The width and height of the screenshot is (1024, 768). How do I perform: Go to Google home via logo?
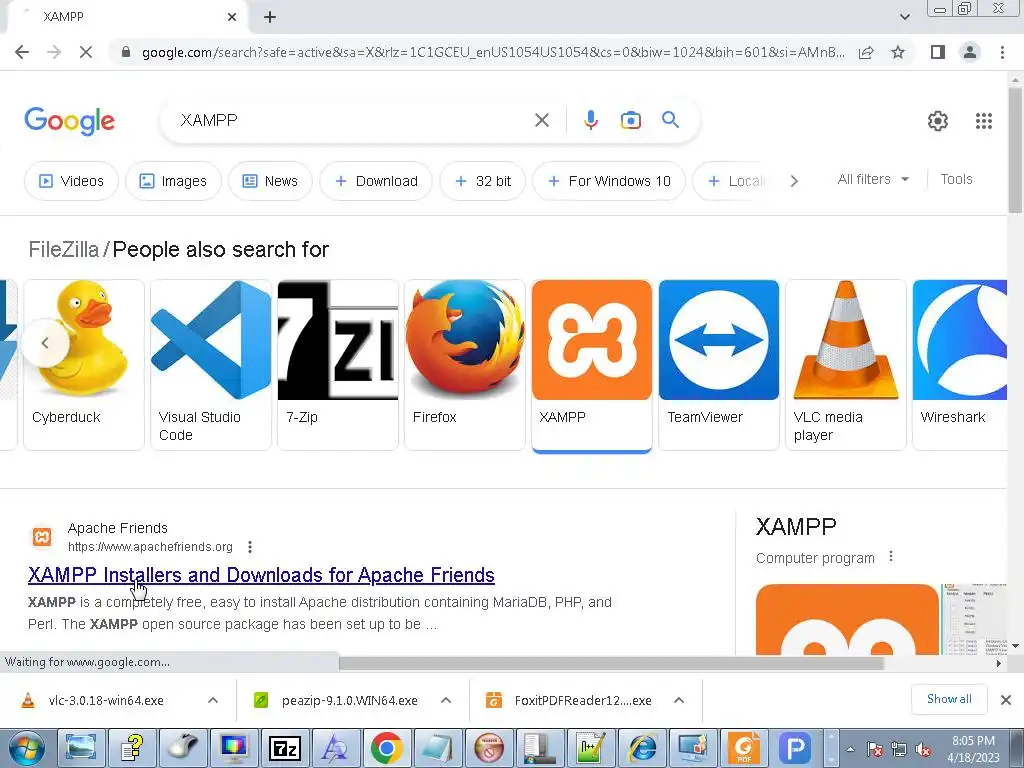(69, 121)
